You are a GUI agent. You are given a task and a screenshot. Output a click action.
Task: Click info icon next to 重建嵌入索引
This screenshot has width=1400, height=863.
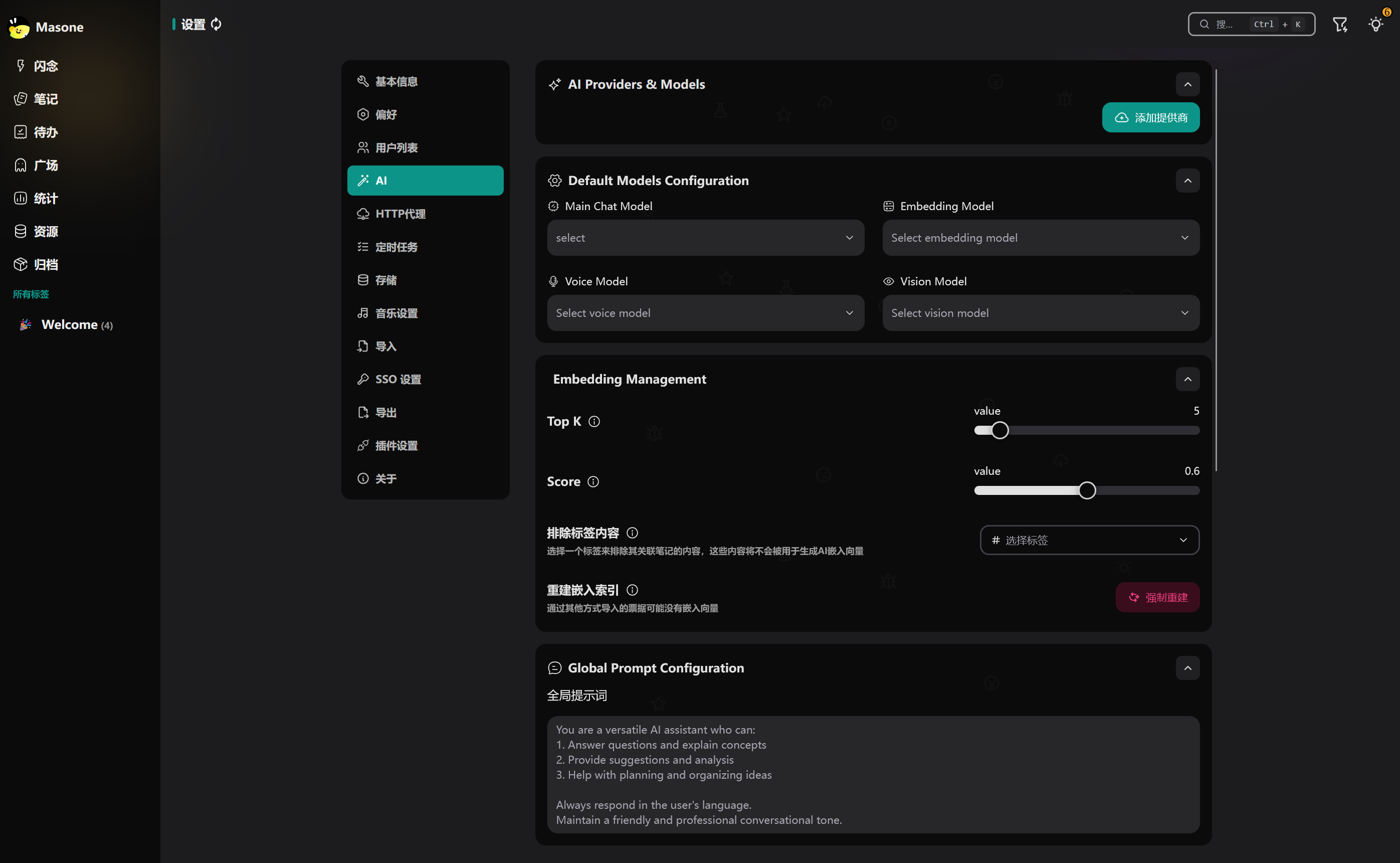coord(632,590)
